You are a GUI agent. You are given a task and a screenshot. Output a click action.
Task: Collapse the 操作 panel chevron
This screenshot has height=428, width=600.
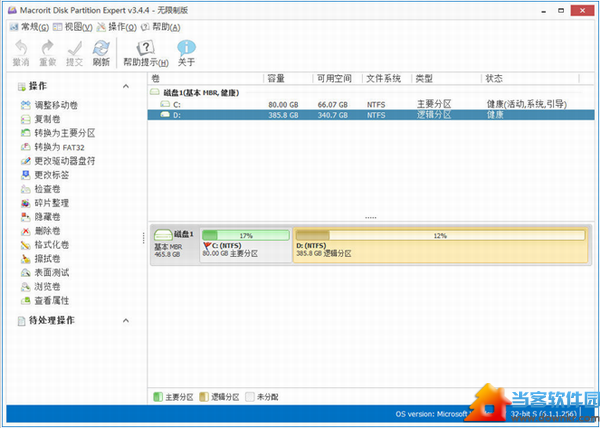pos(126,86)
